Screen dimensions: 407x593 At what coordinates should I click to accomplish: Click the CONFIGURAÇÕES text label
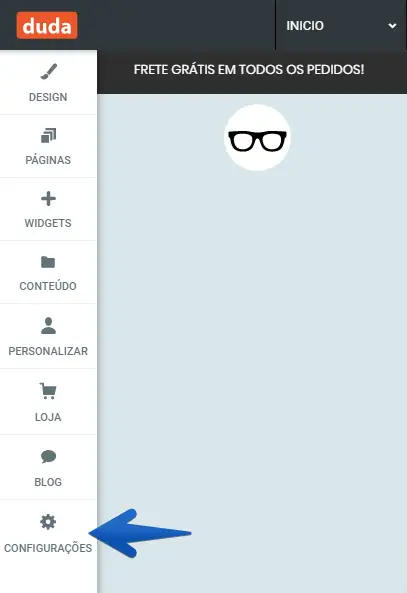pos(48,548)
